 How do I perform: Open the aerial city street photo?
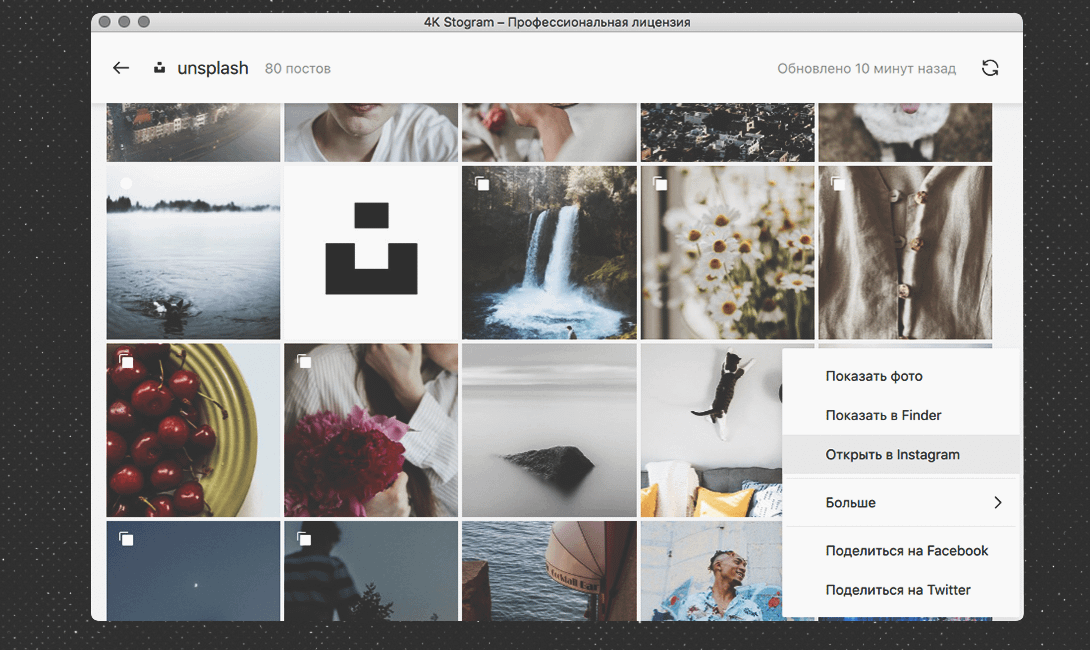[193, 132]
